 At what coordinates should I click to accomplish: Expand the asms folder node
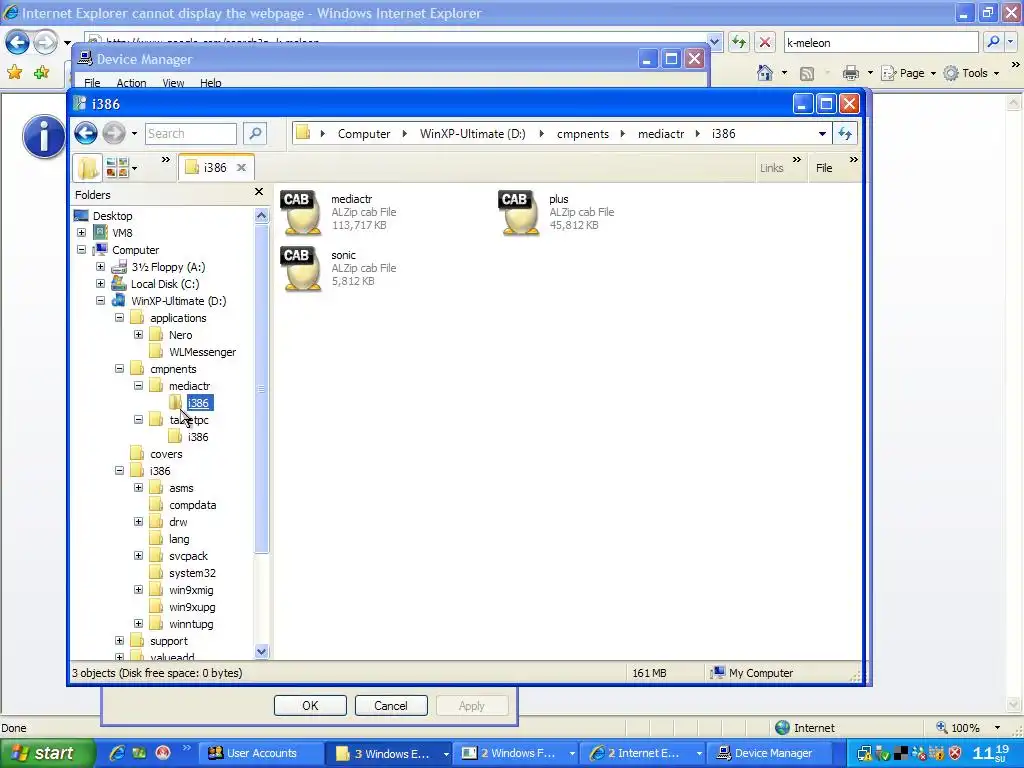138,487
